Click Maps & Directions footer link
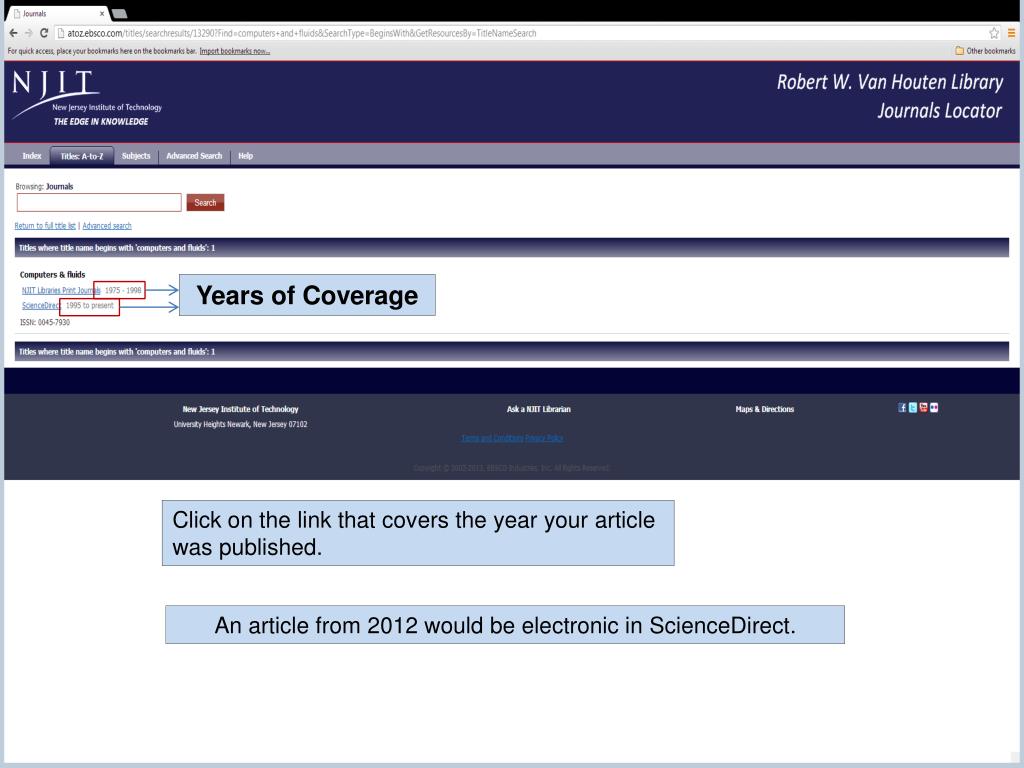Viewport: 1024px width, 768px height. click(765, 409)
